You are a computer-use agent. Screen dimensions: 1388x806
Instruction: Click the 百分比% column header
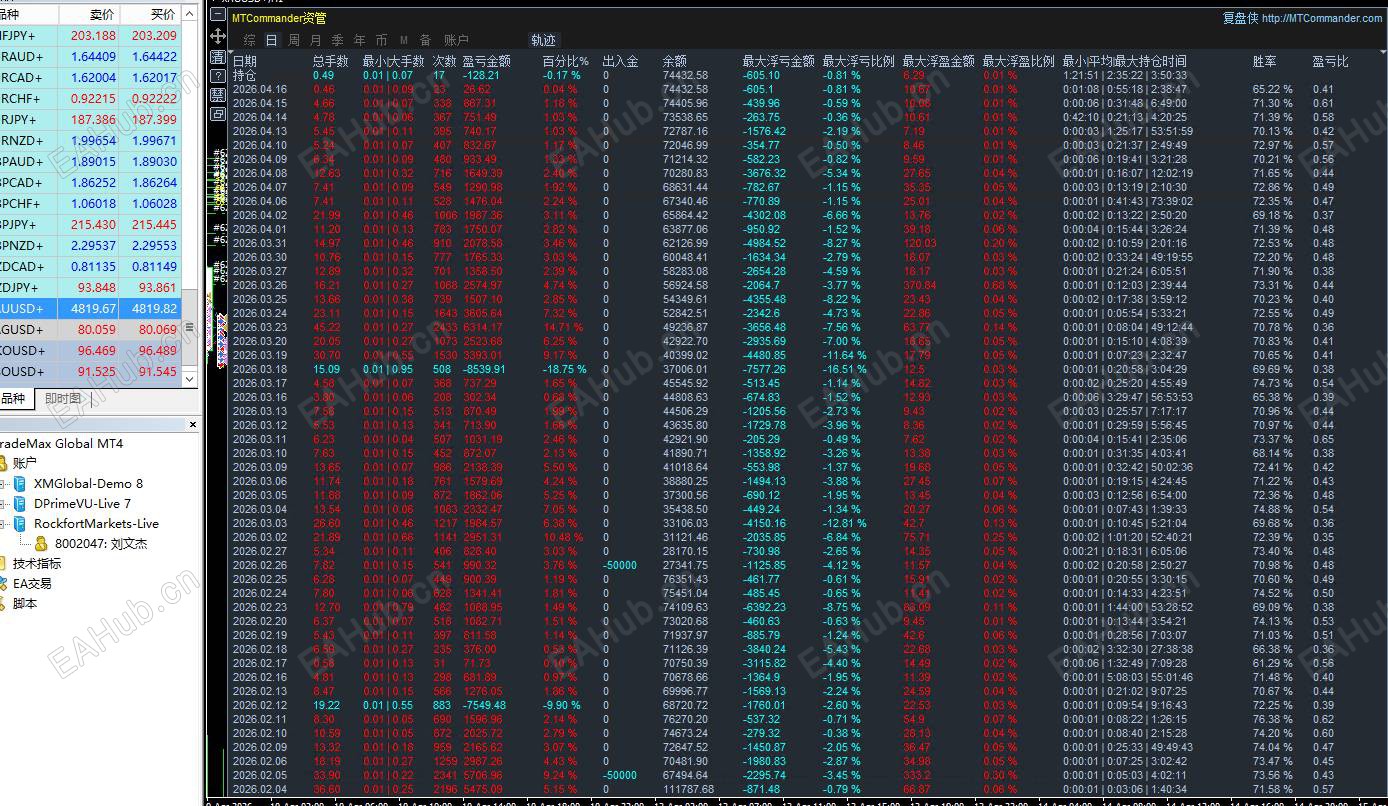tap(565, 61)
